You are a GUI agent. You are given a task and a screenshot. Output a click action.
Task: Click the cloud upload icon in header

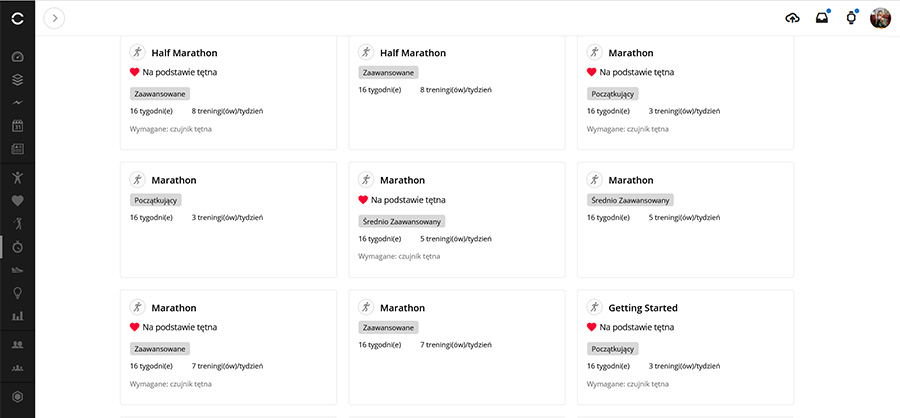(x=792, y=18)
